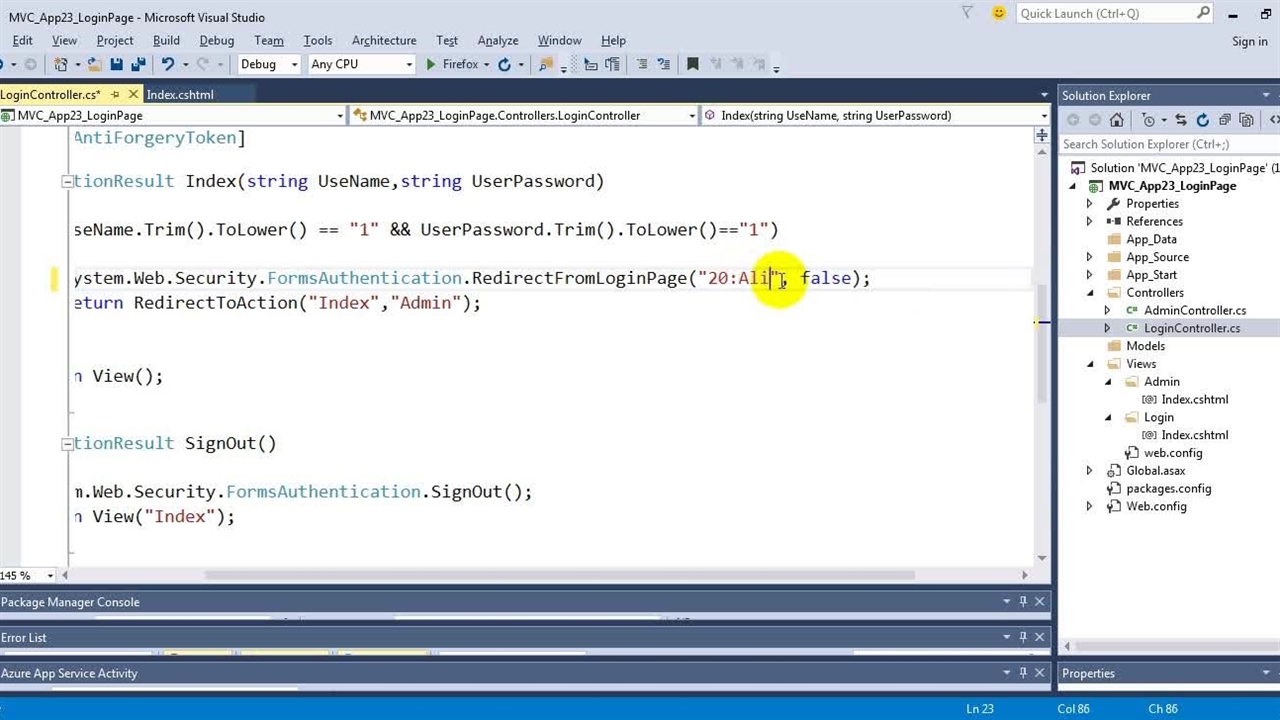Click the Save All toolbar icon
The image size is (1280, 720).
(137, 64)
